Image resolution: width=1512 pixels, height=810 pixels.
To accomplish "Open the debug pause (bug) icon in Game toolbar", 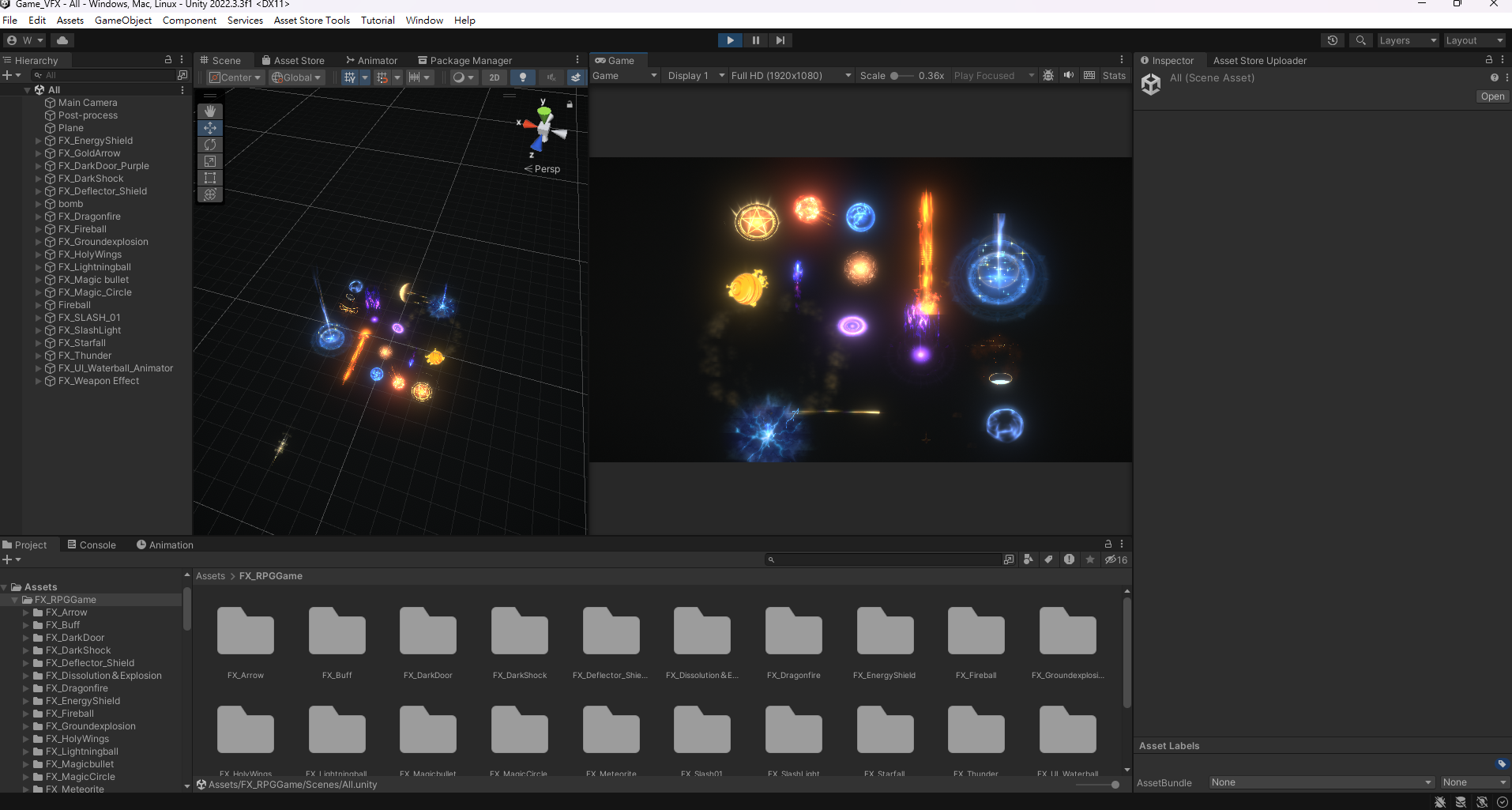I will pyautogui.click(x=1048, y=75).
